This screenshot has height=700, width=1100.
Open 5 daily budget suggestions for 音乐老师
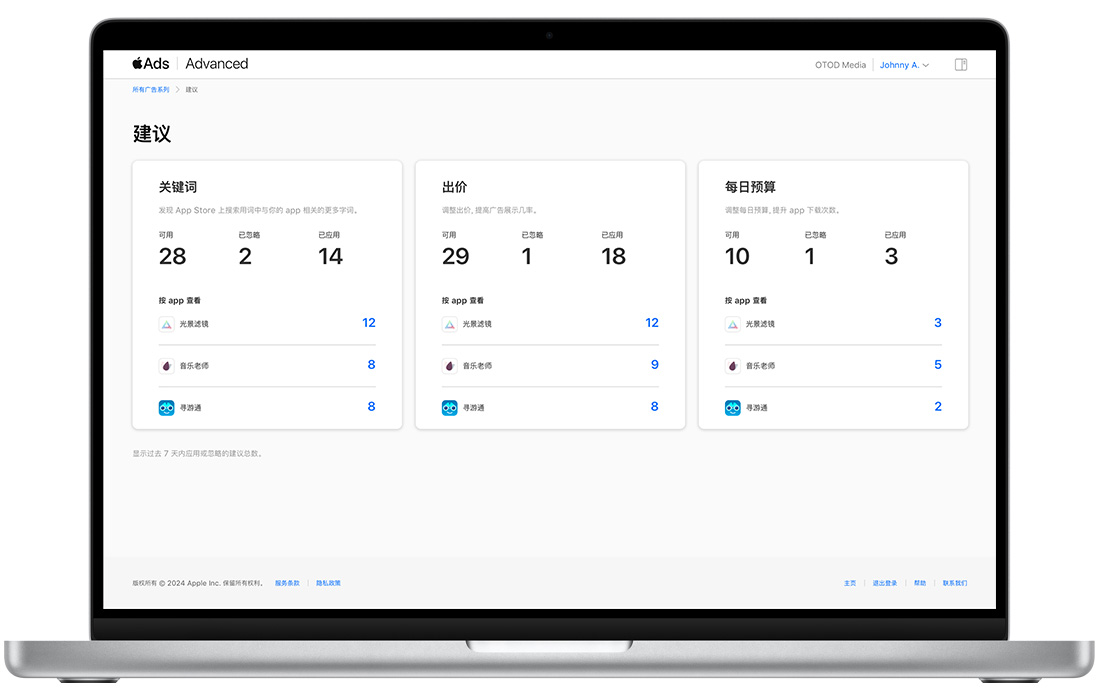click(938, 365)
